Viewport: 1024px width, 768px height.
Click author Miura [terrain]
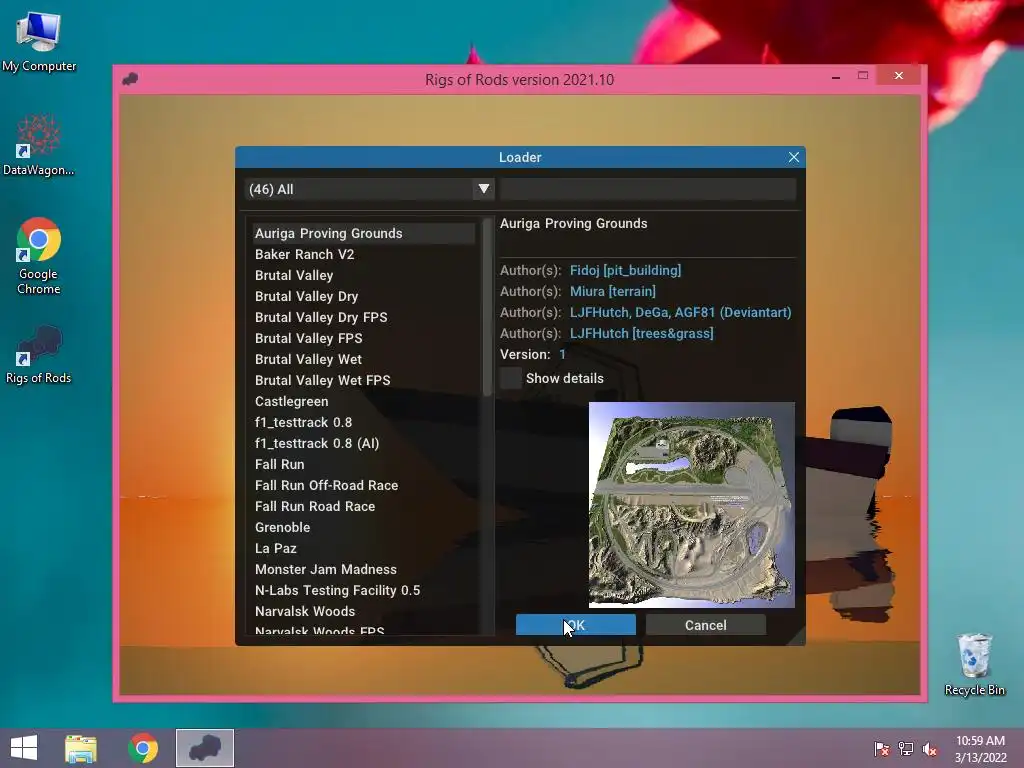click(613, 291)
